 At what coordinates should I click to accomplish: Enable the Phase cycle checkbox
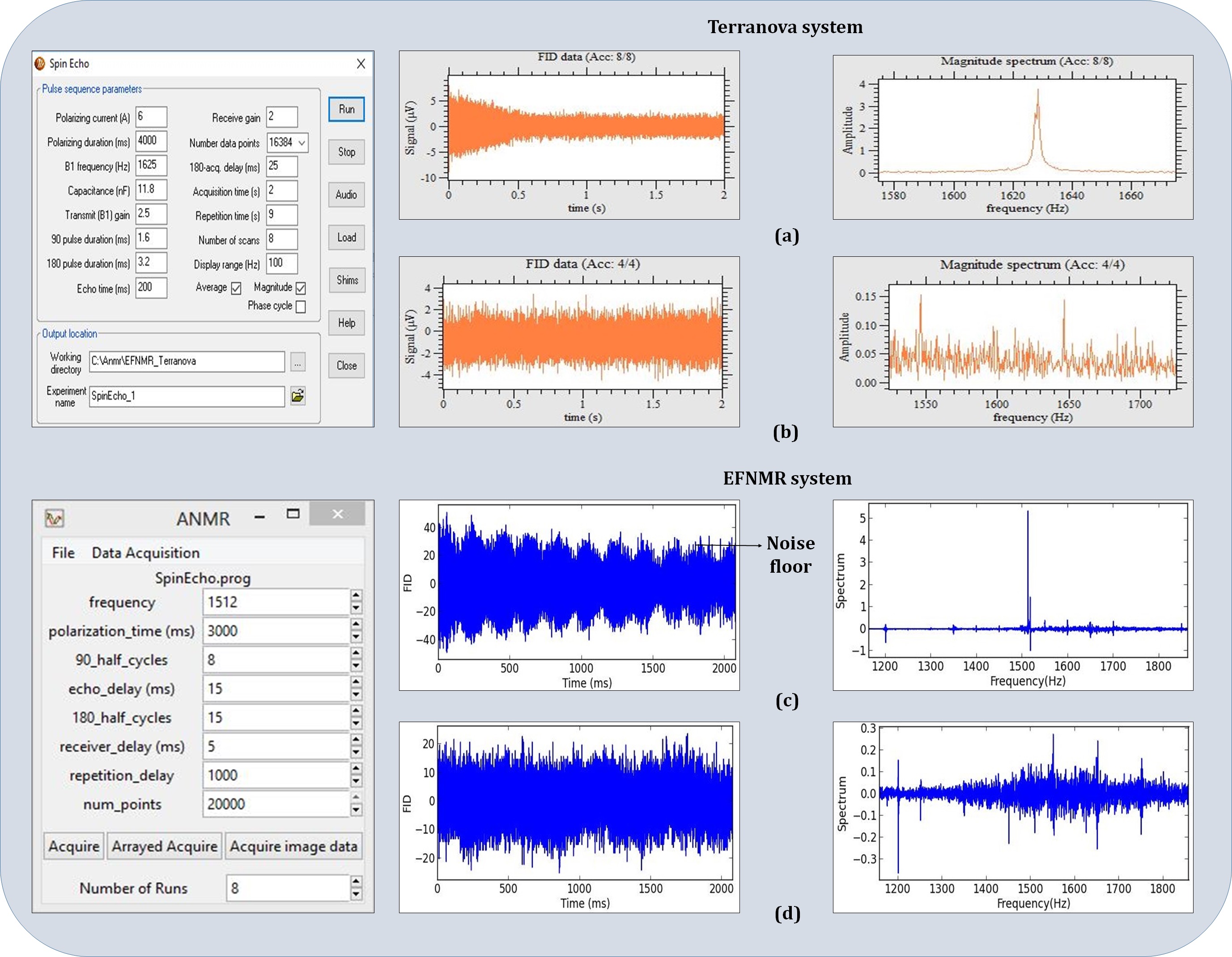point(301,306)
